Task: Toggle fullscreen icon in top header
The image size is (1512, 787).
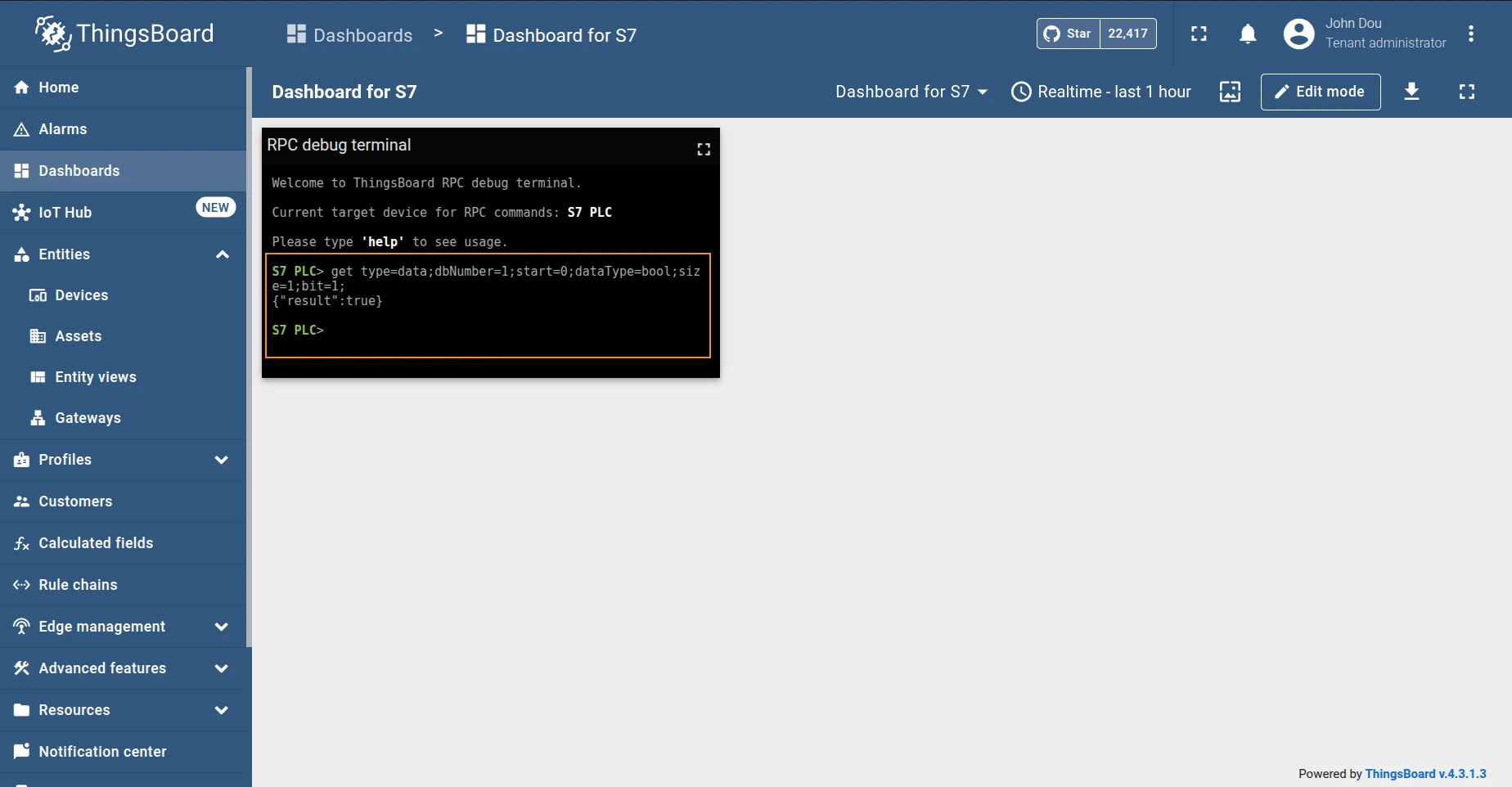Action: 1199,34
